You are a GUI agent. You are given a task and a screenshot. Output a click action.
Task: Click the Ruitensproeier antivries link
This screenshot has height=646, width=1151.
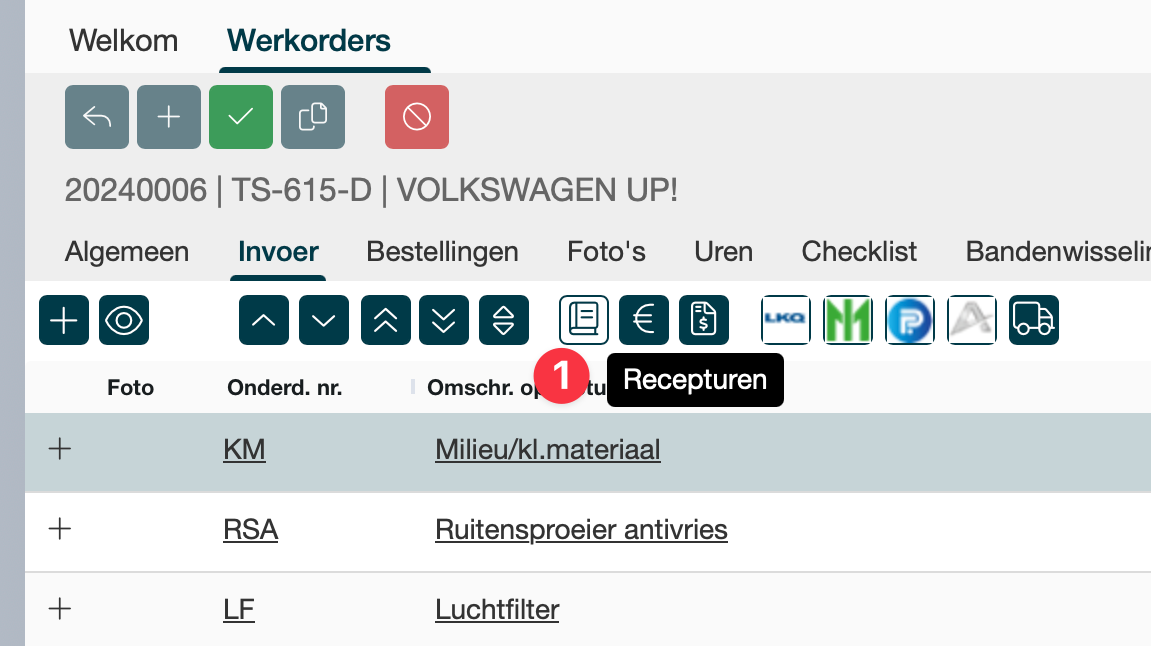coord(581,529)
